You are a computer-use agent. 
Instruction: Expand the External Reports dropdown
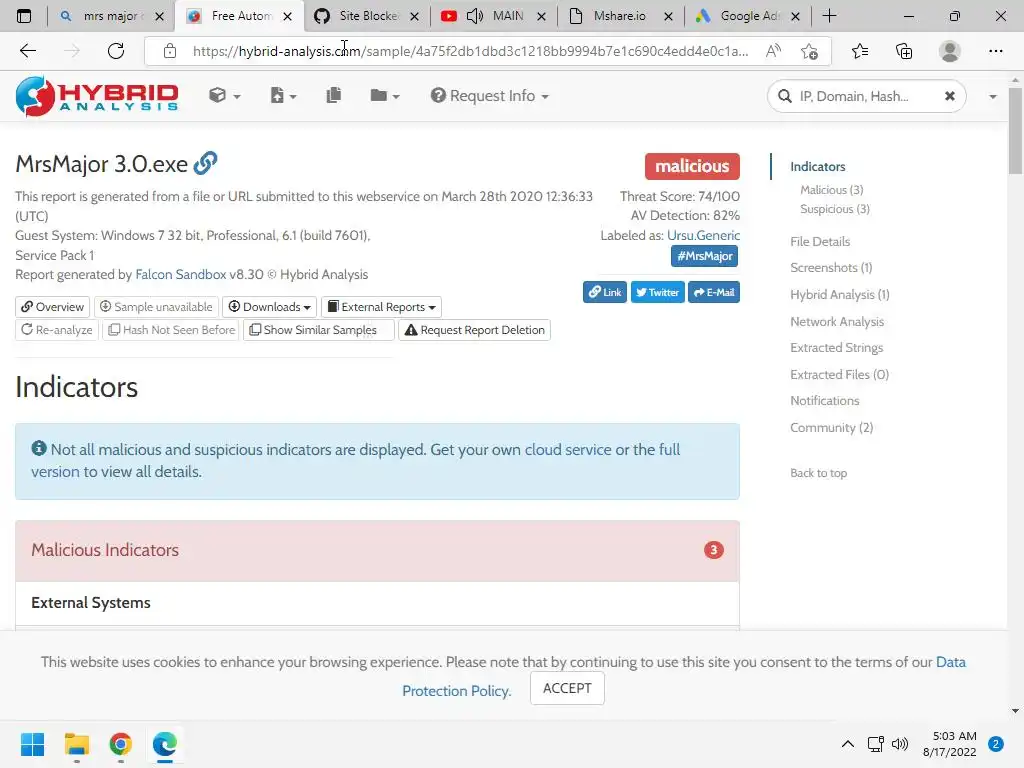pyautogui.click(x=381, y=307)
